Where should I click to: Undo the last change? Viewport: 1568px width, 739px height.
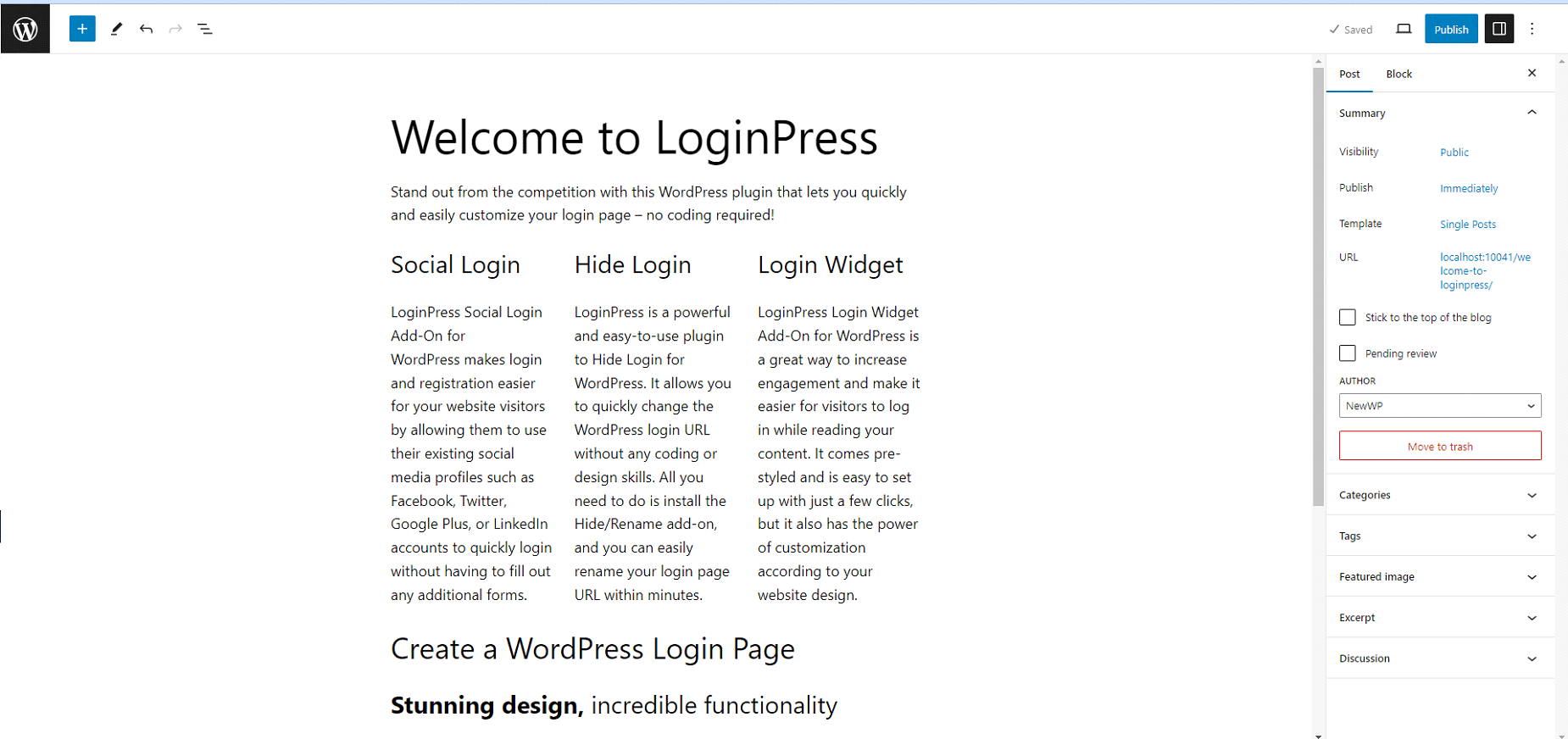pos(146,29)
